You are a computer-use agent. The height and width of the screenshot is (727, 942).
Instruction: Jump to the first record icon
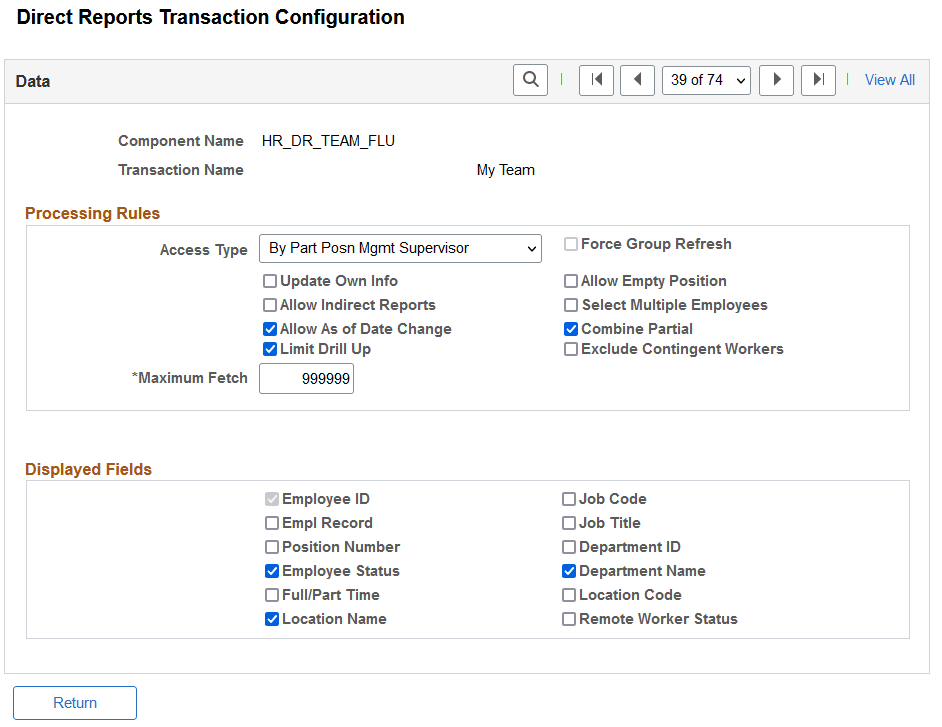[x=596, y=79]
